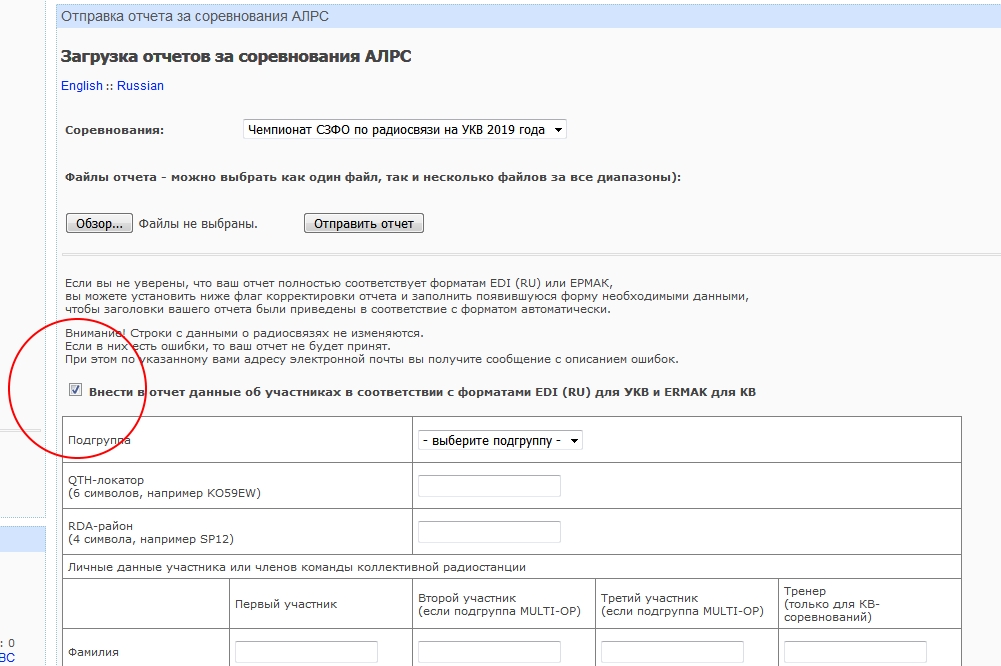This screenshot has height=666, width=1001.
Task: Click the 'Отправка отчета за соревнования АЛРС' header bar
Action: click(500, 17)
